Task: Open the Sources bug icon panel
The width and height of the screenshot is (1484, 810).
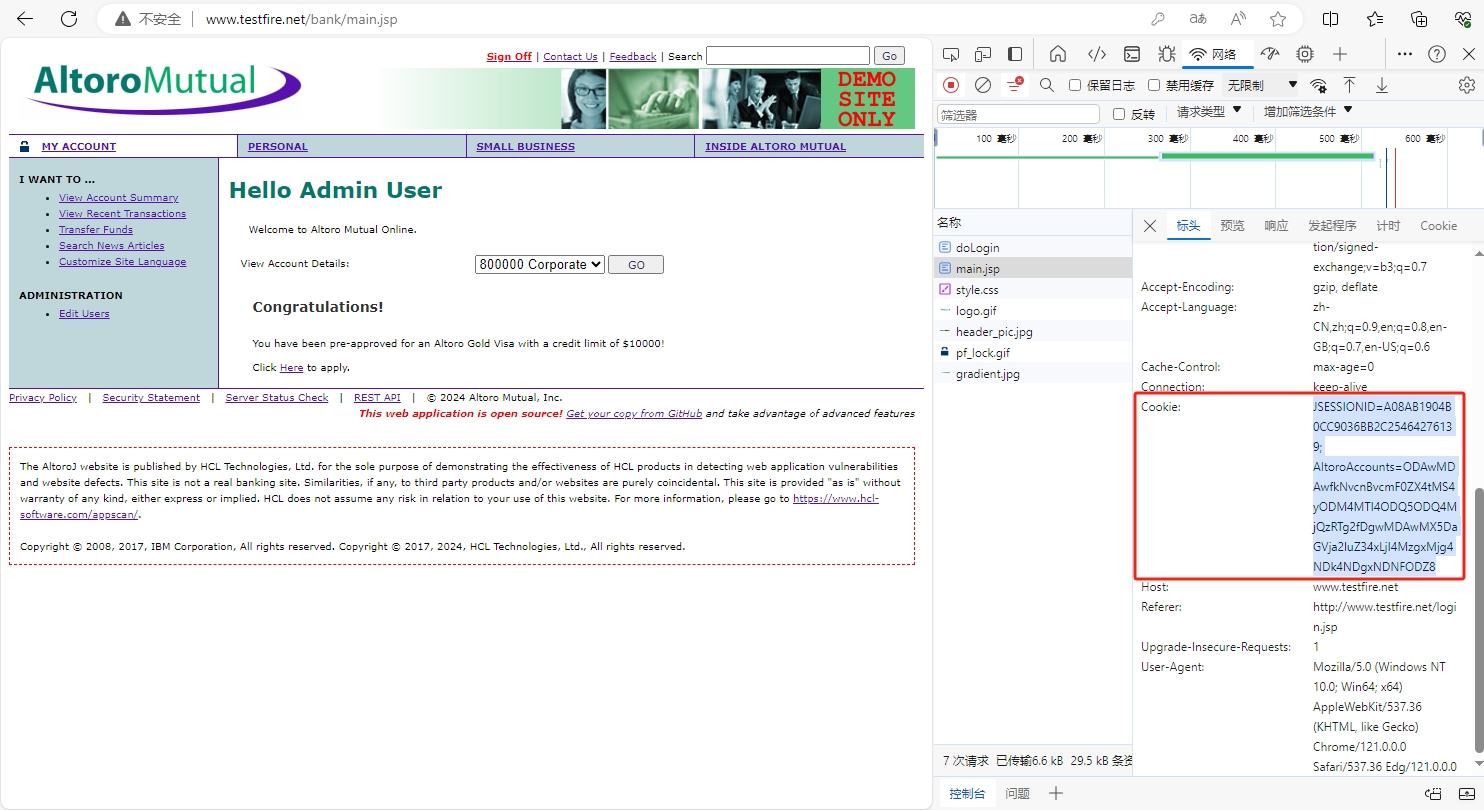Action: click(x=1167, y=54)
